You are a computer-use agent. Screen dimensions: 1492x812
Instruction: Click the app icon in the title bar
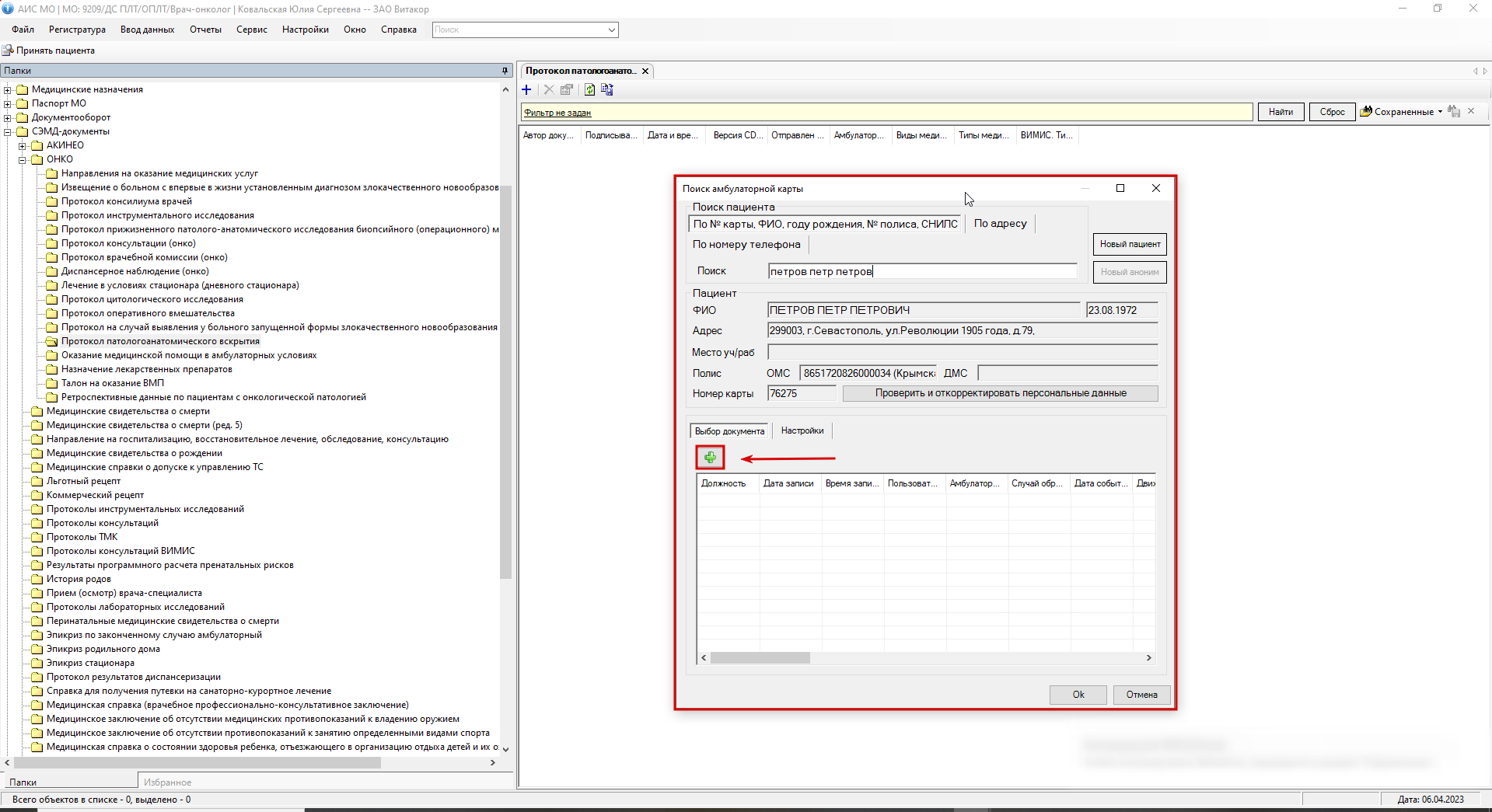click(8, 9)
